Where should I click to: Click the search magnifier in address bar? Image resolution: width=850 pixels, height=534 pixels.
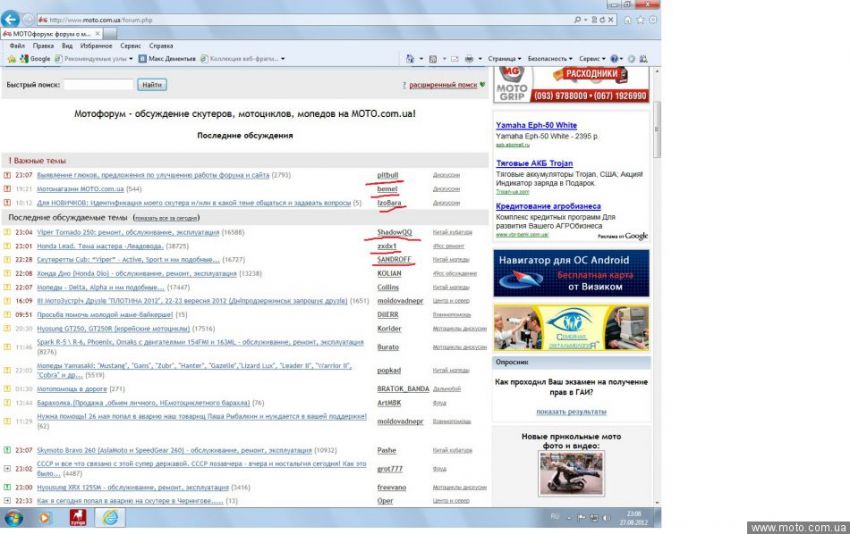pos(577,20)
